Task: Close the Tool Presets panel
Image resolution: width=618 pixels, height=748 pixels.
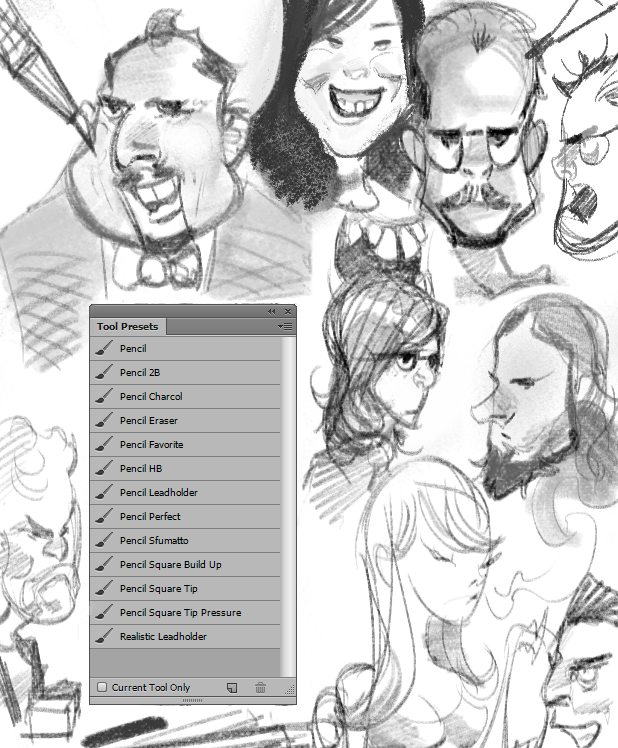Action: point(288,312)
